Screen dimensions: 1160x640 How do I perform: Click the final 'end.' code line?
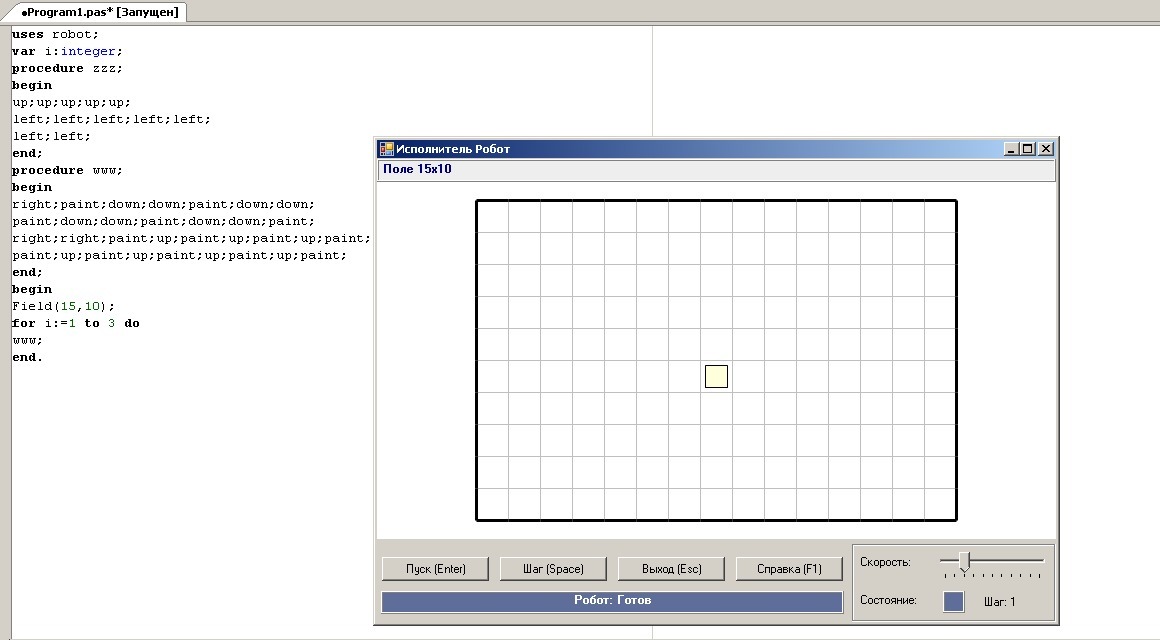pyautogui.click(x=27, y=357)
